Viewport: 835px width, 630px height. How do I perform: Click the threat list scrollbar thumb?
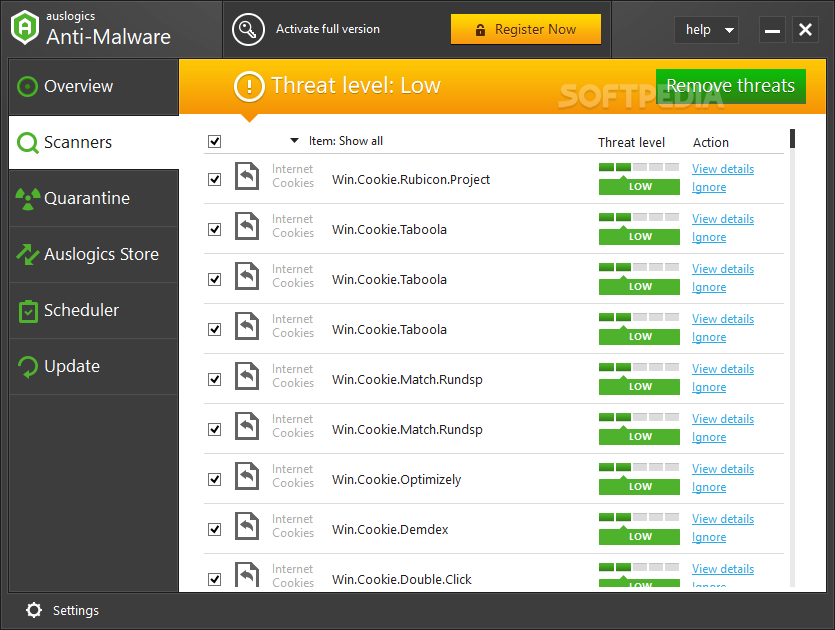coord(792,138)
